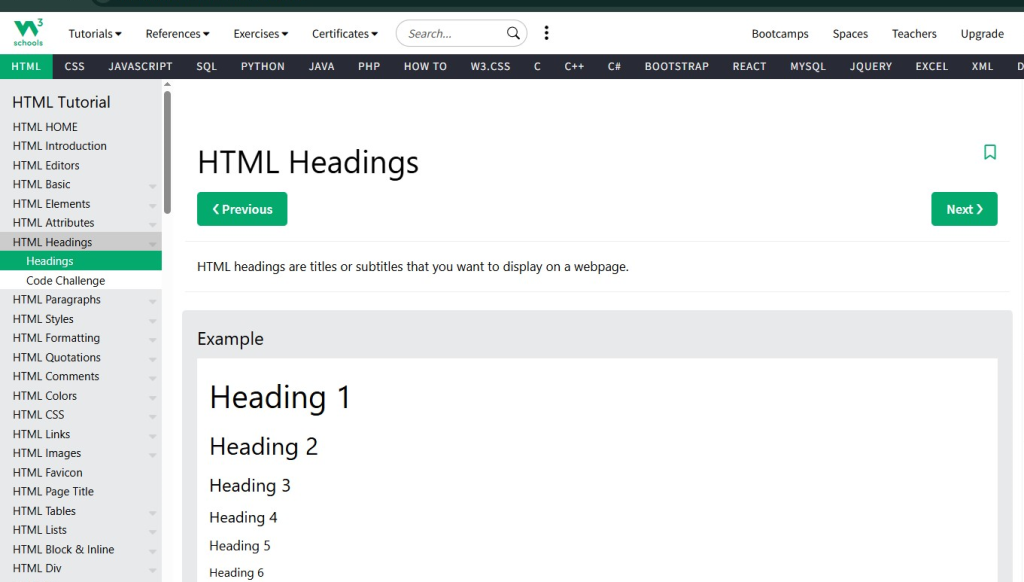The image size is (1024, 582).
Task: Open the Tutorials dropdown menu
Action: (95, 34)
